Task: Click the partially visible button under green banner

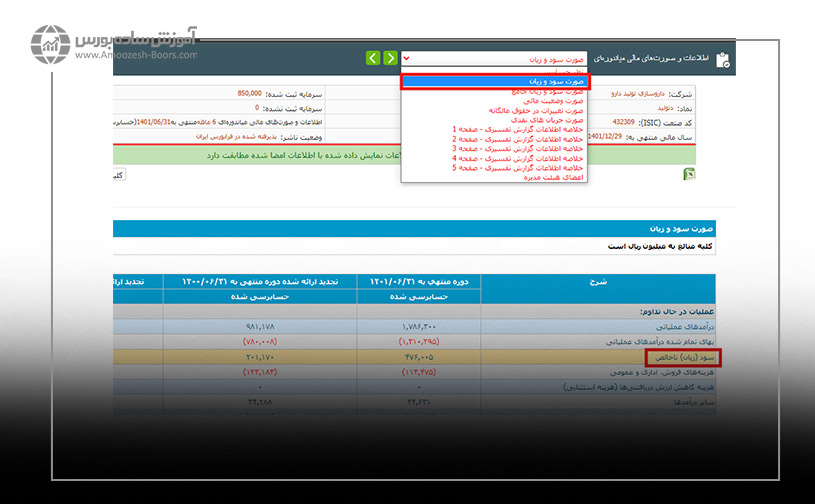Action: coord(118,175)
